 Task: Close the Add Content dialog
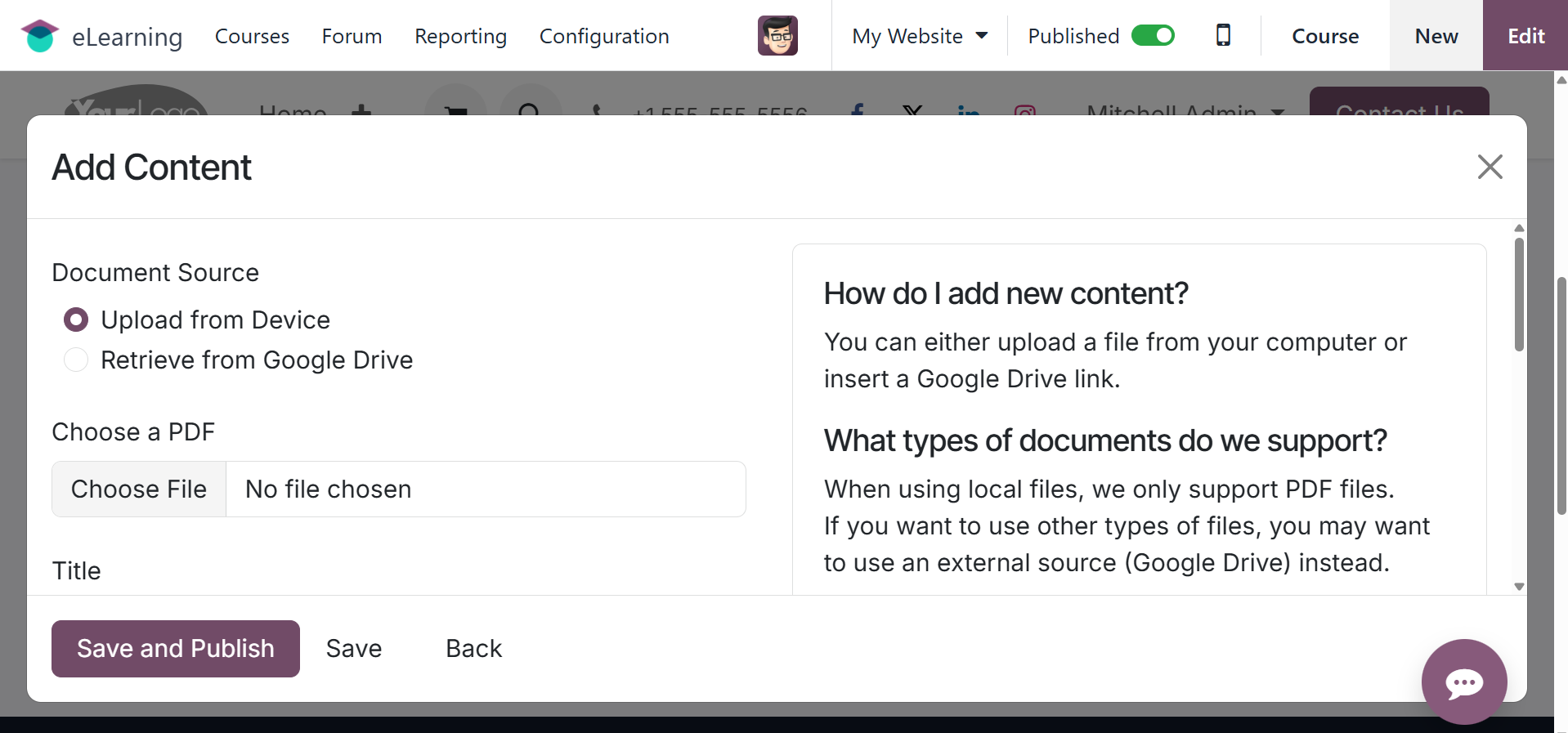pyautogui.click(x=1490, y=167)
